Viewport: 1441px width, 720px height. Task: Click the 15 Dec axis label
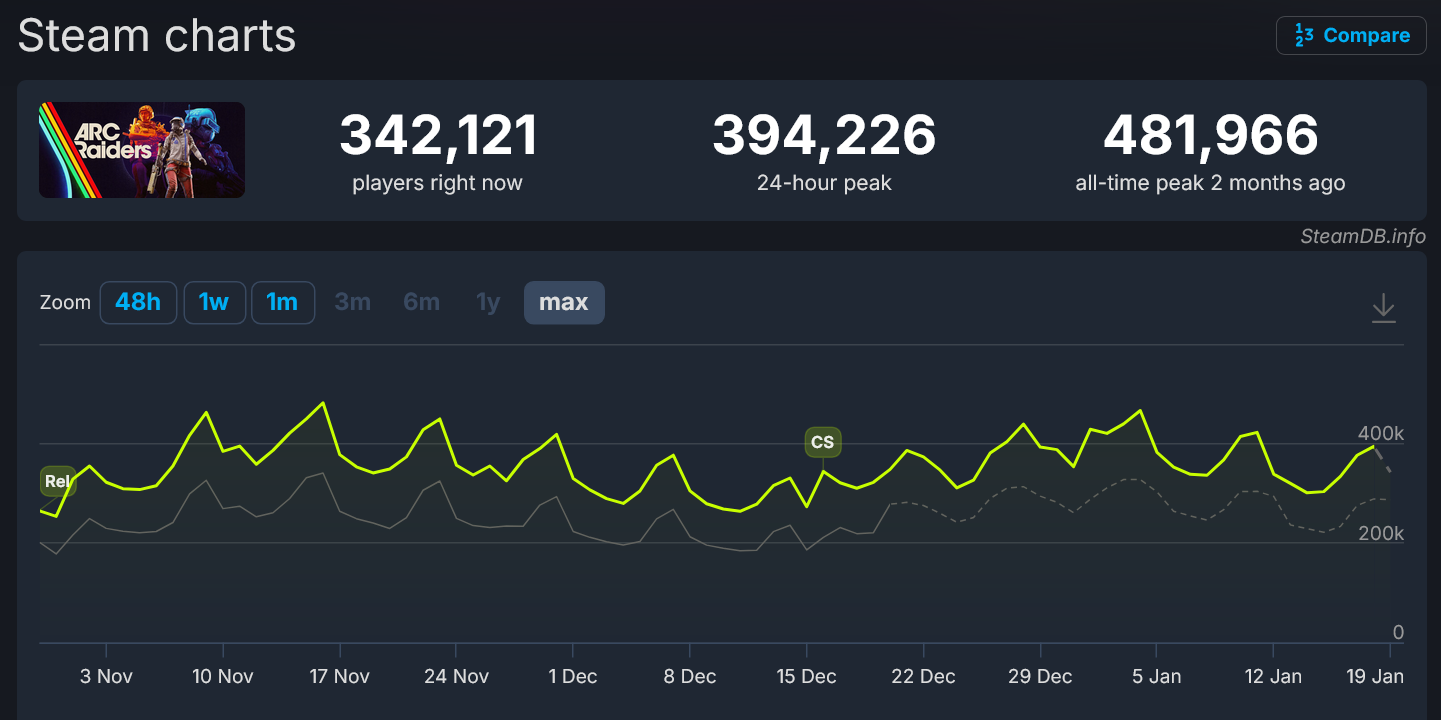pyautogui.click(x=806, y=677)
